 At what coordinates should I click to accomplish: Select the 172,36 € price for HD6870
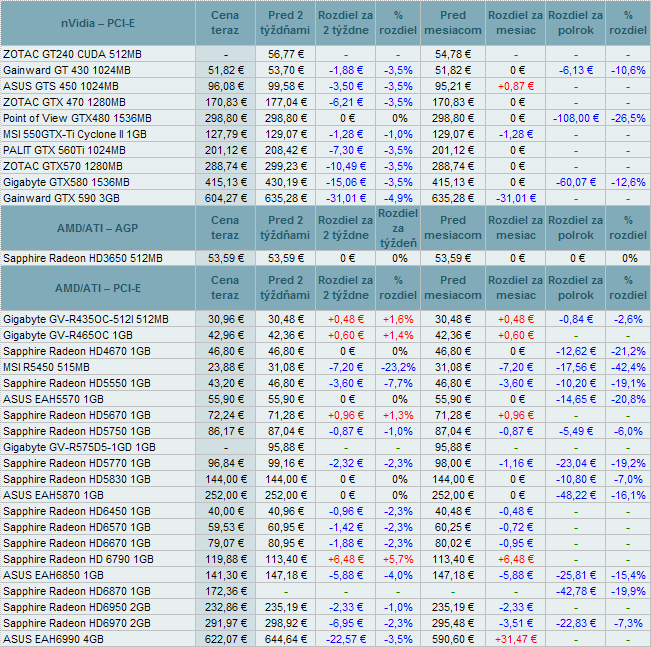pyautogui.click(x=225, y=591)
